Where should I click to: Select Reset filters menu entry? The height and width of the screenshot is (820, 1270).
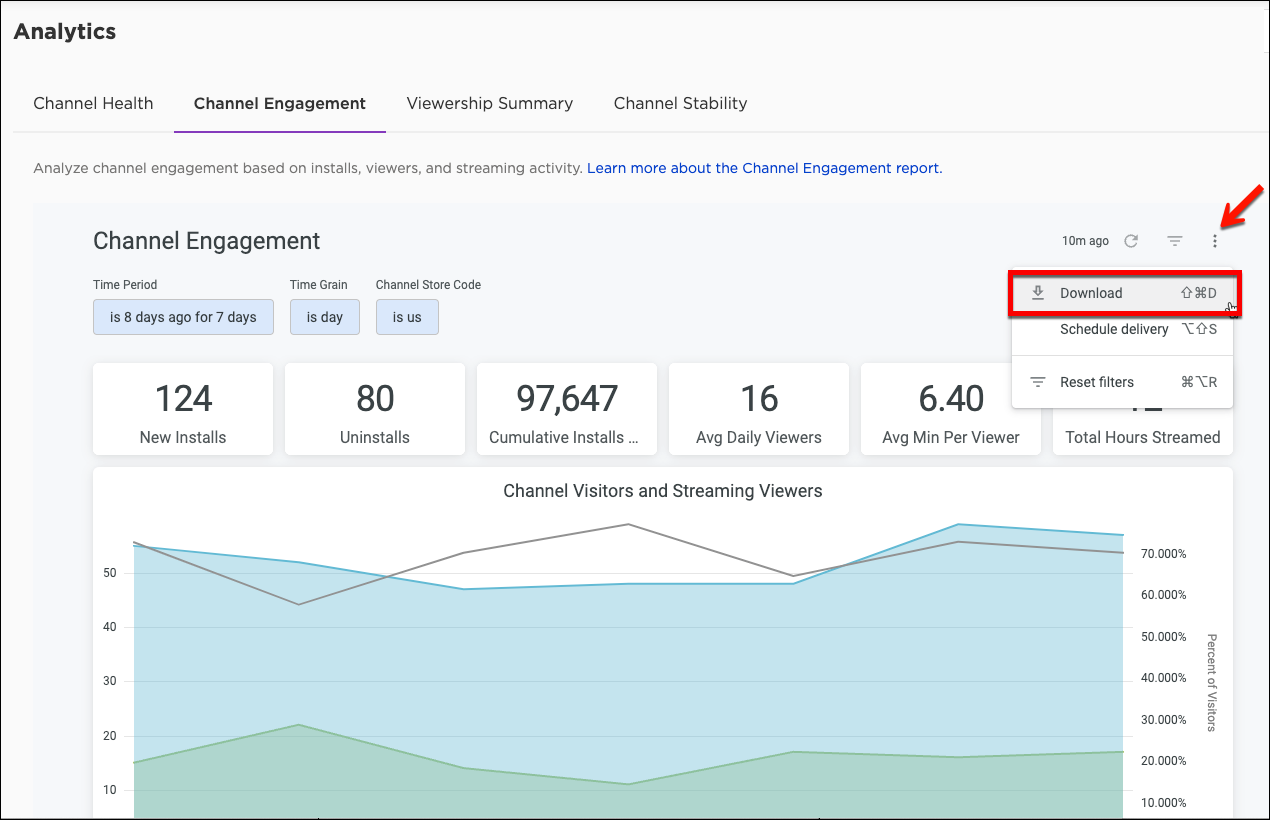coord(1097,382)
